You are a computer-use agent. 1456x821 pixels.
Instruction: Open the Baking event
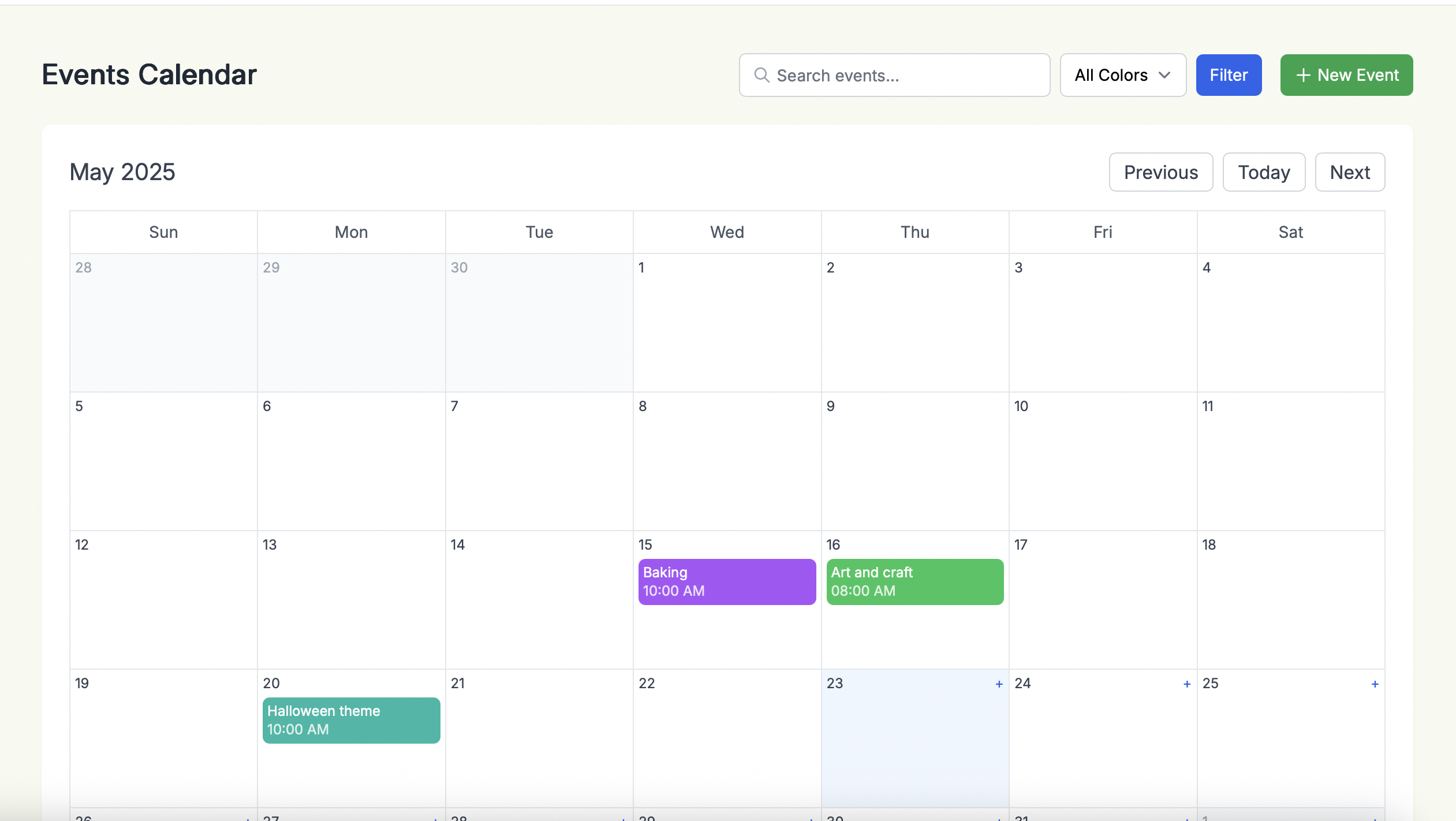click(x=727, y=581)
